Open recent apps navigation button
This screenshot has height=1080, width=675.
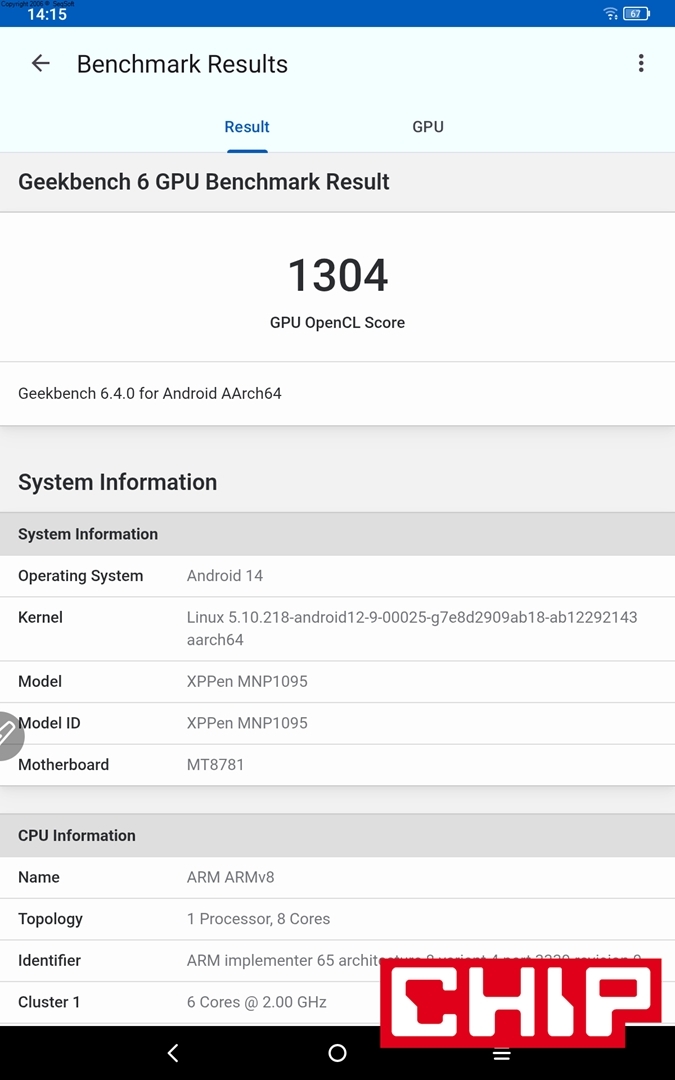pos(502,1054)
